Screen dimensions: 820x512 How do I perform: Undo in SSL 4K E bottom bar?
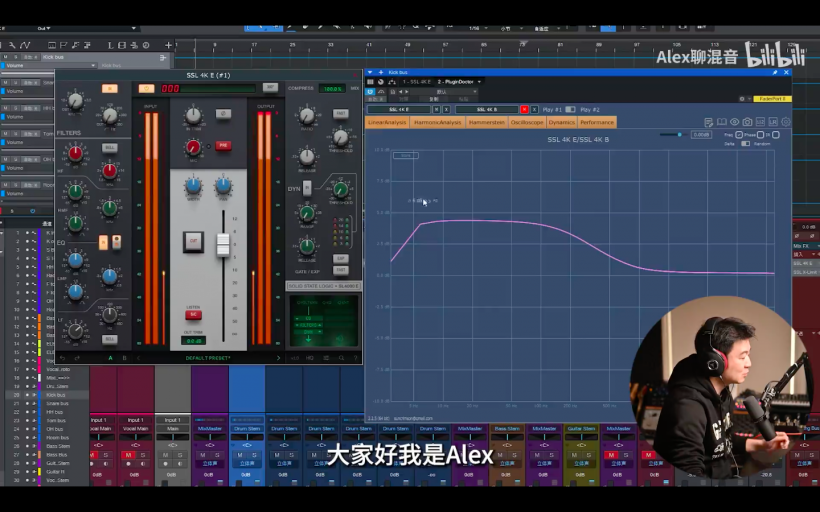(62, 358)
